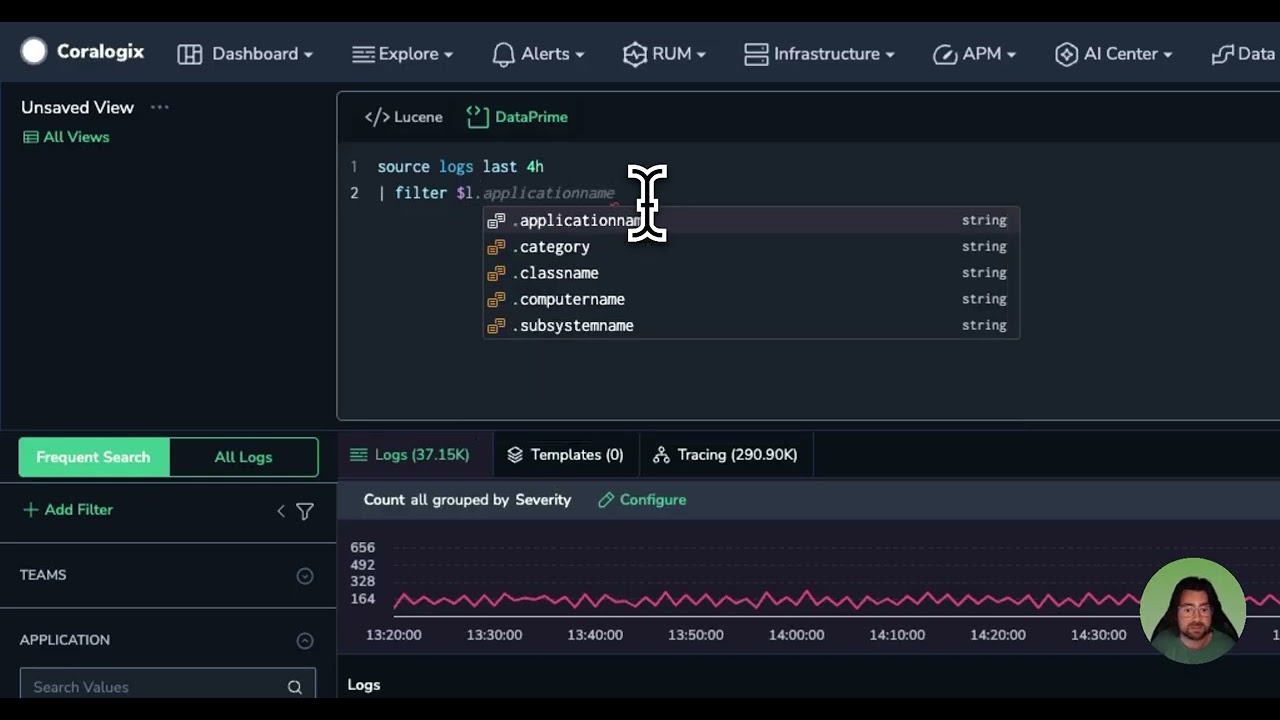Collapse filter panel with left chevron

[x=281, y=511]
